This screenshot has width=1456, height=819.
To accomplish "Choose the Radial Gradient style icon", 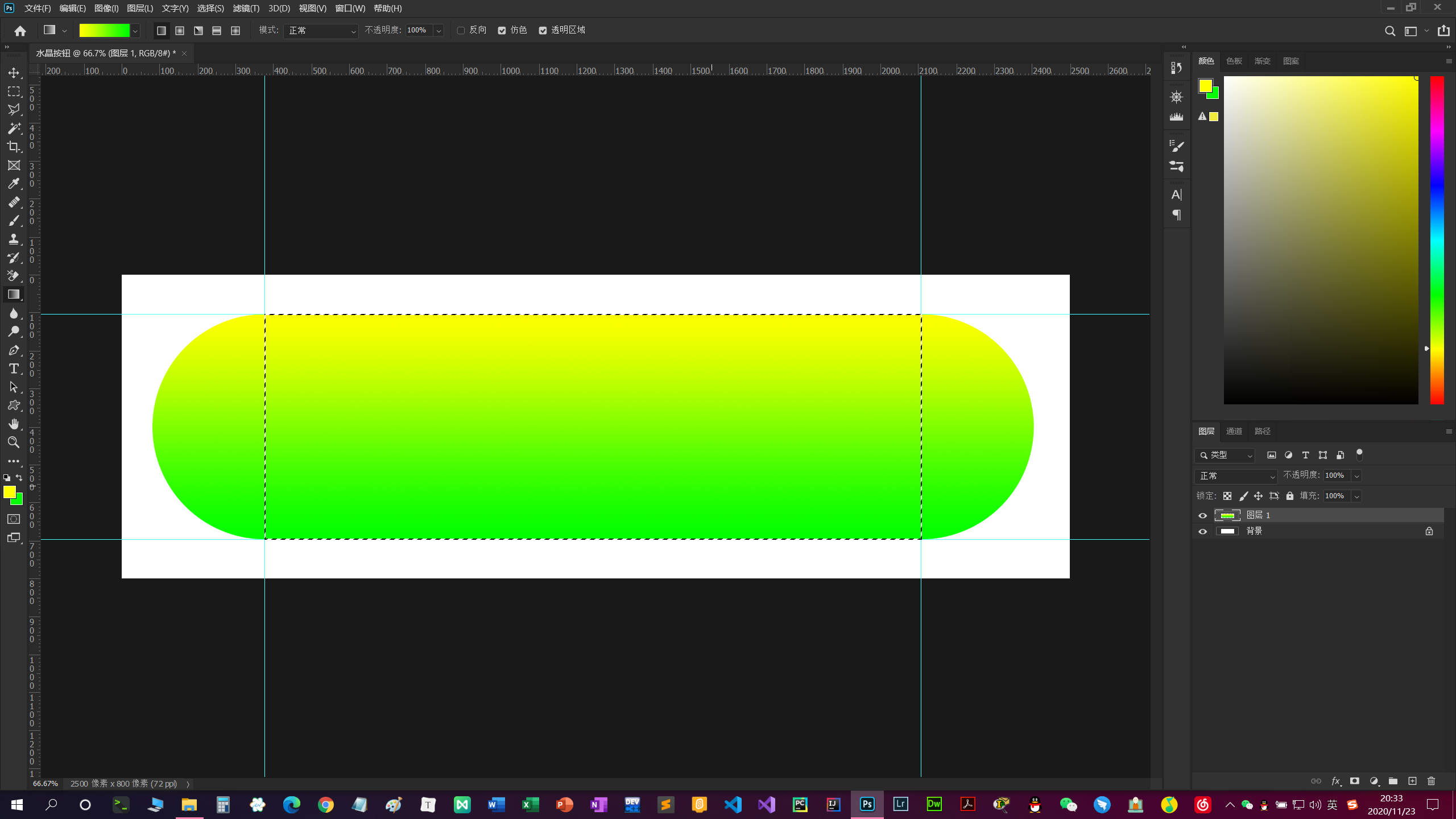I will click(180, 31).
